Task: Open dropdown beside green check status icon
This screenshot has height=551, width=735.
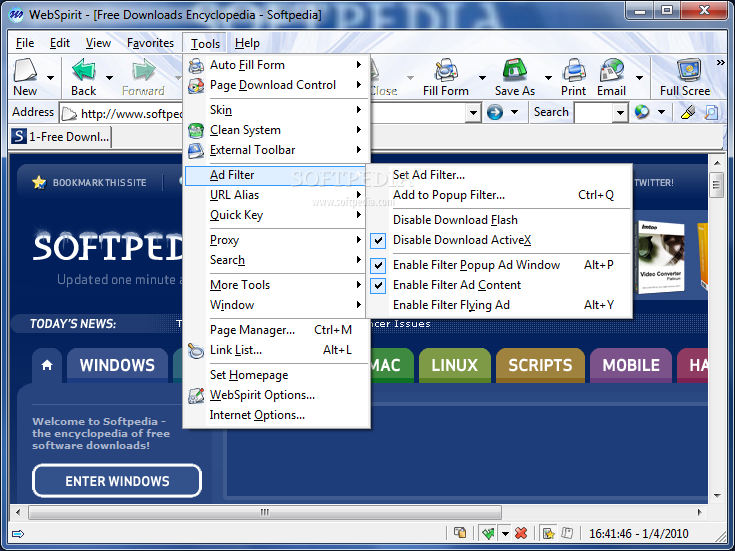Action: [505, 533]
